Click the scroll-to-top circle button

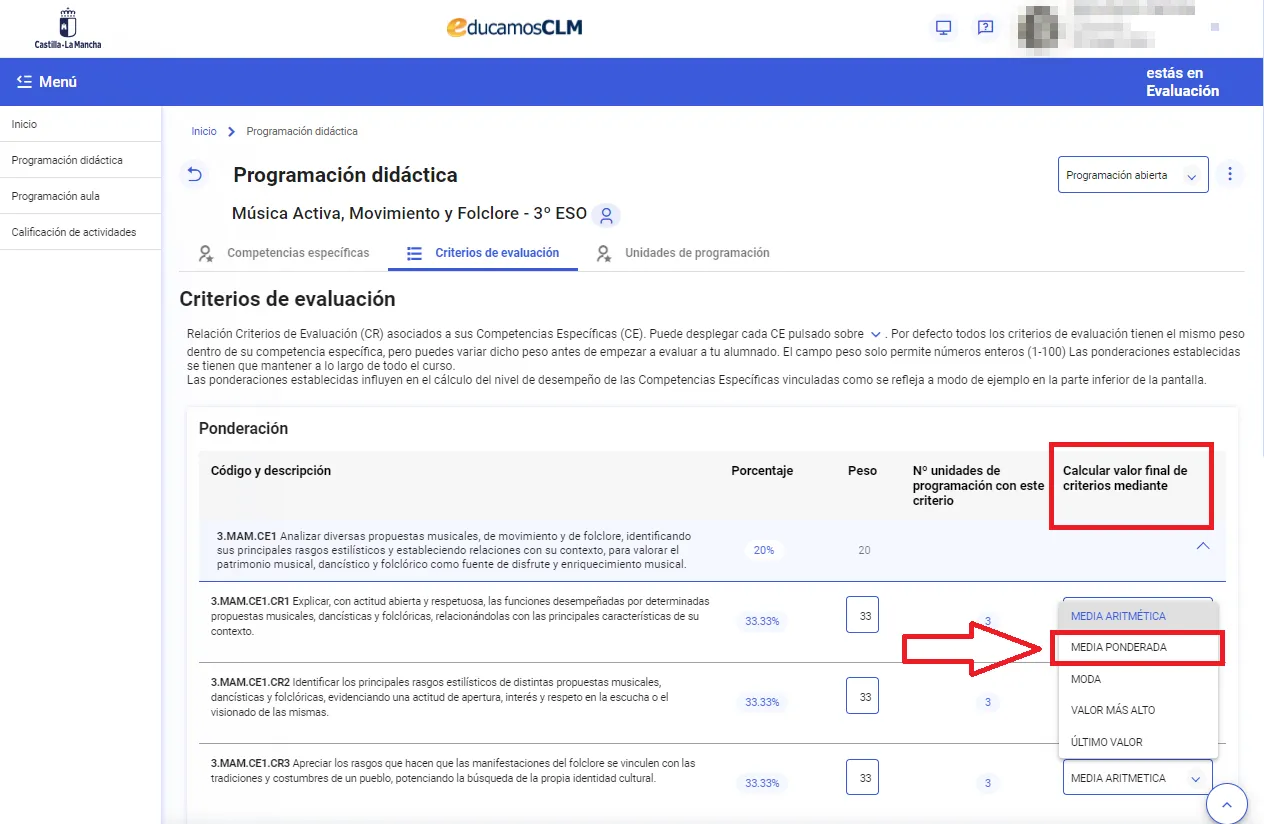(x=1227, y=803)
